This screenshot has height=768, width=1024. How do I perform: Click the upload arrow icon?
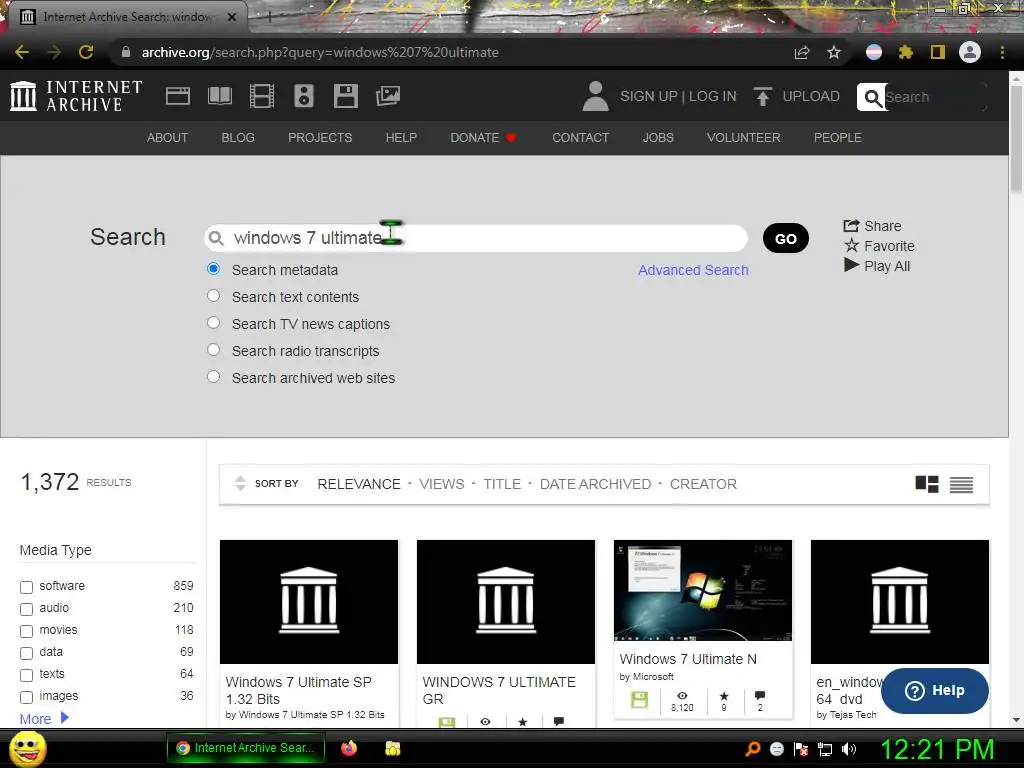click(762, 96)
